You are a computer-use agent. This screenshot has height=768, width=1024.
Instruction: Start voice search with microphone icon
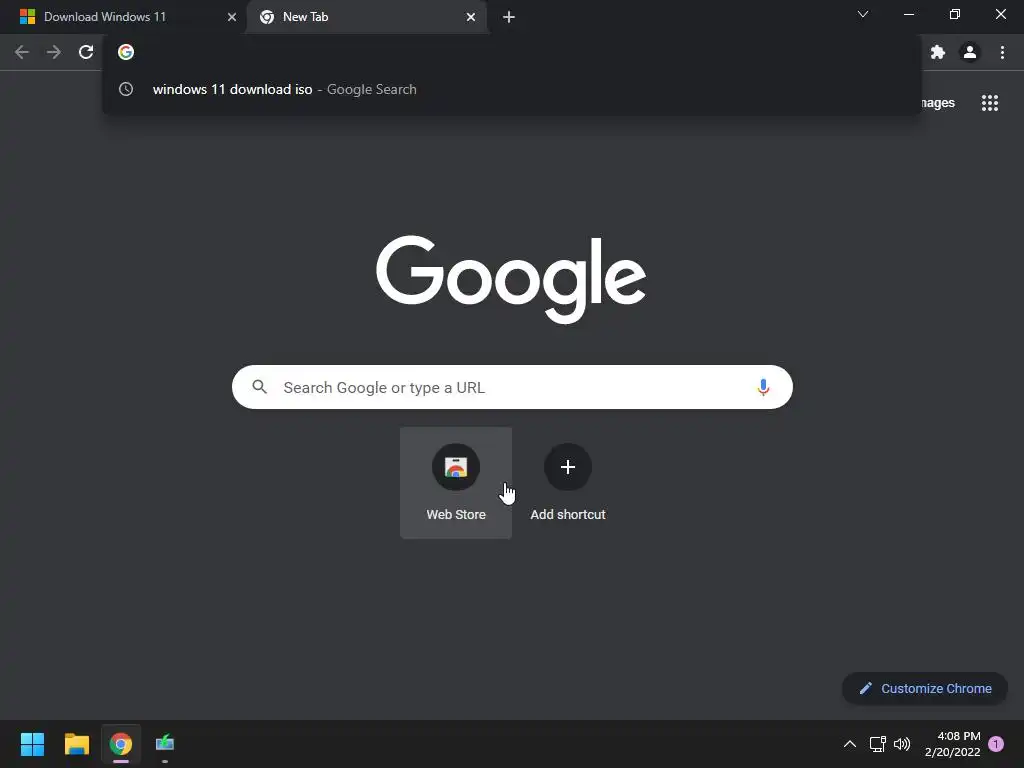(763, 387)
